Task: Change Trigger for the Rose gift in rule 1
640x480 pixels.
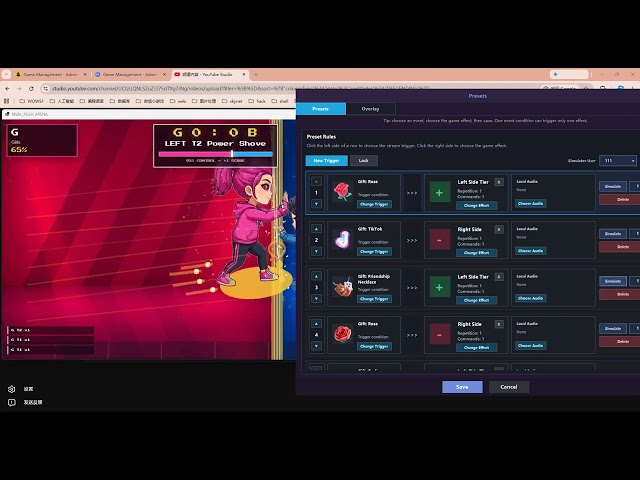Action: (x=374, y=204)
